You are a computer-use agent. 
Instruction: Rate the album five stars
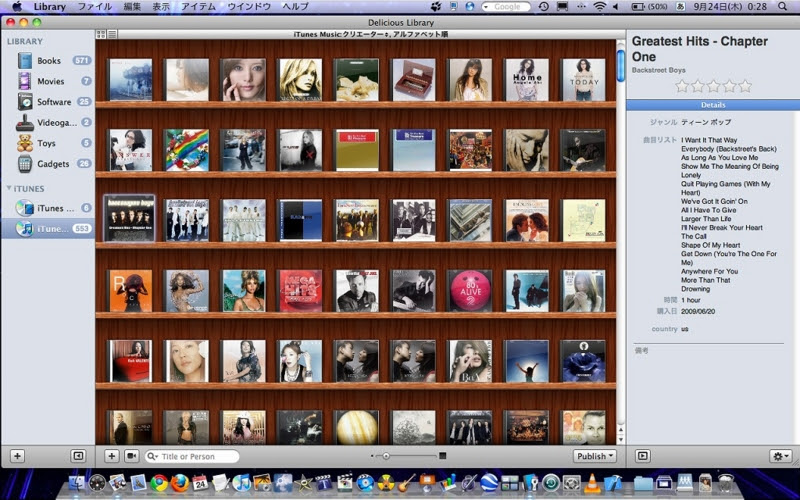click(745, 86)
